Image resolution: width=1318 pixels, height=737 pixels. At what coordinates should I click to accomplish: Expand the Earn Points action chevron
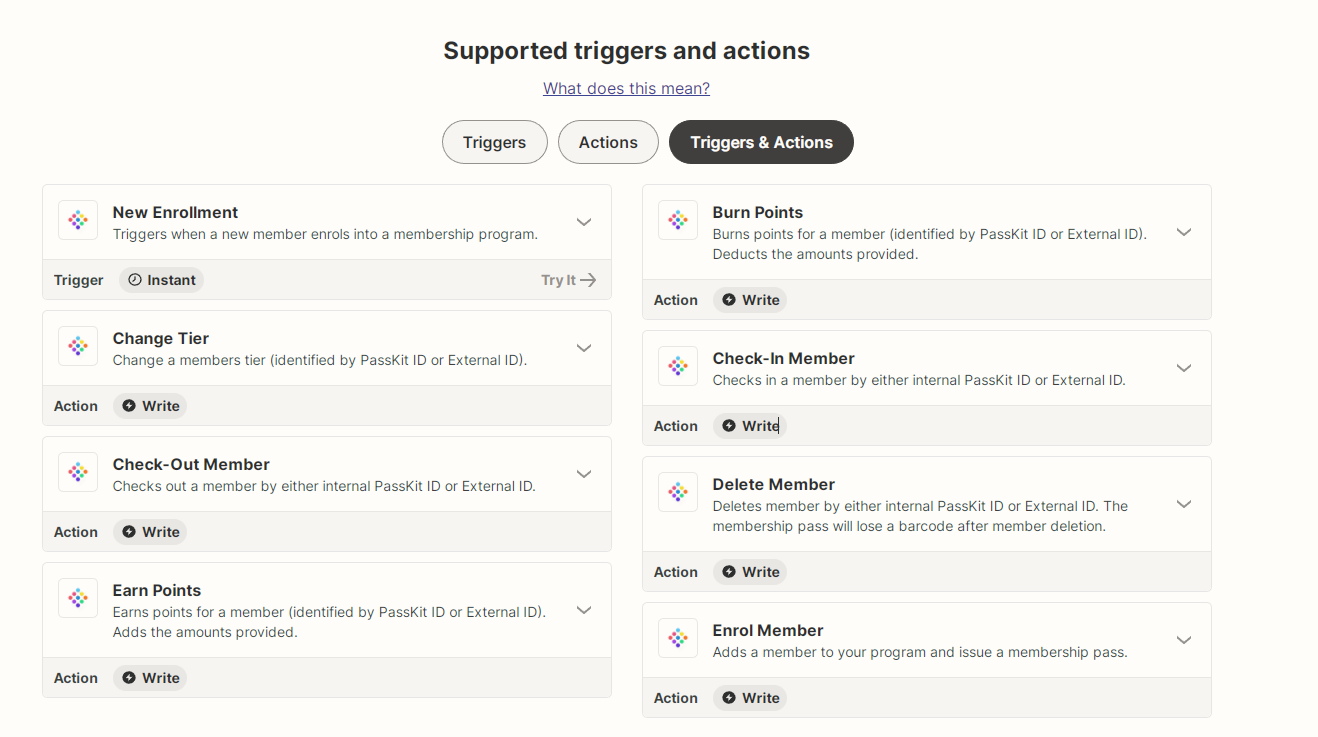[584, 610]
